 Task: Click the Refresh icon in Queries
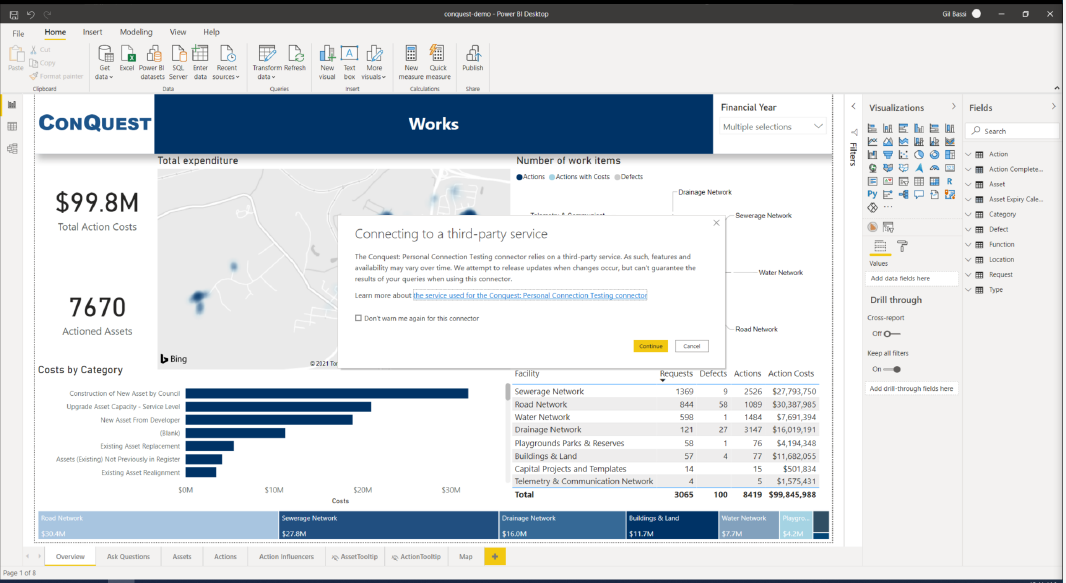coord(295,54)
